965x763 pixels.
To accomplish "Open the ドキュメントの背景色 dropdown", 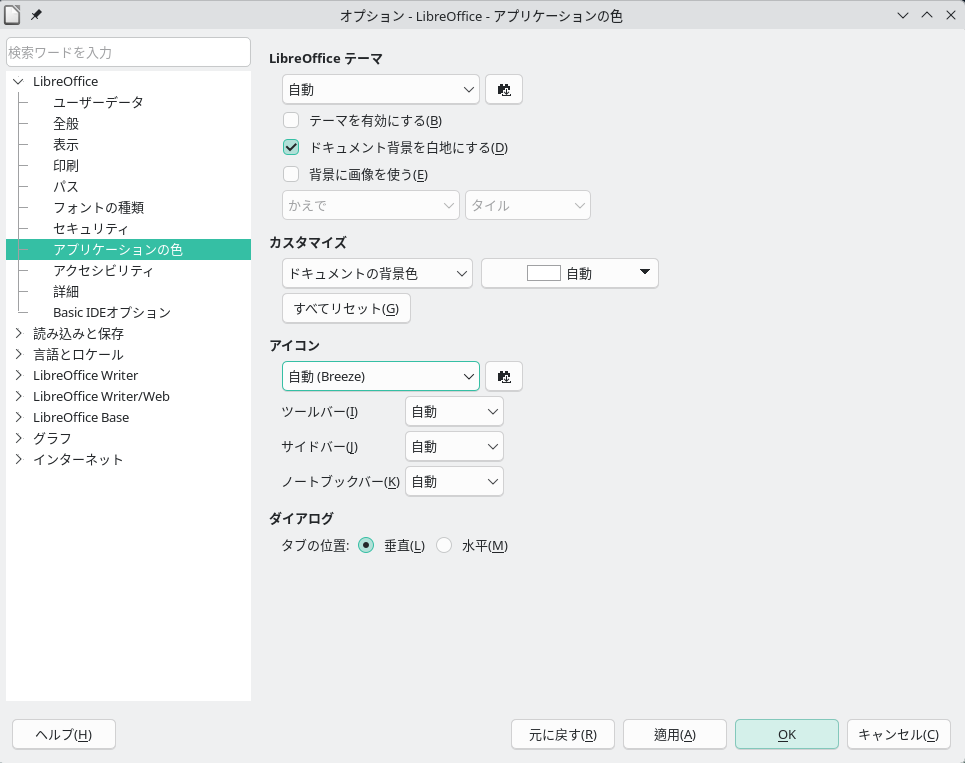I will (x=377, y=273).
